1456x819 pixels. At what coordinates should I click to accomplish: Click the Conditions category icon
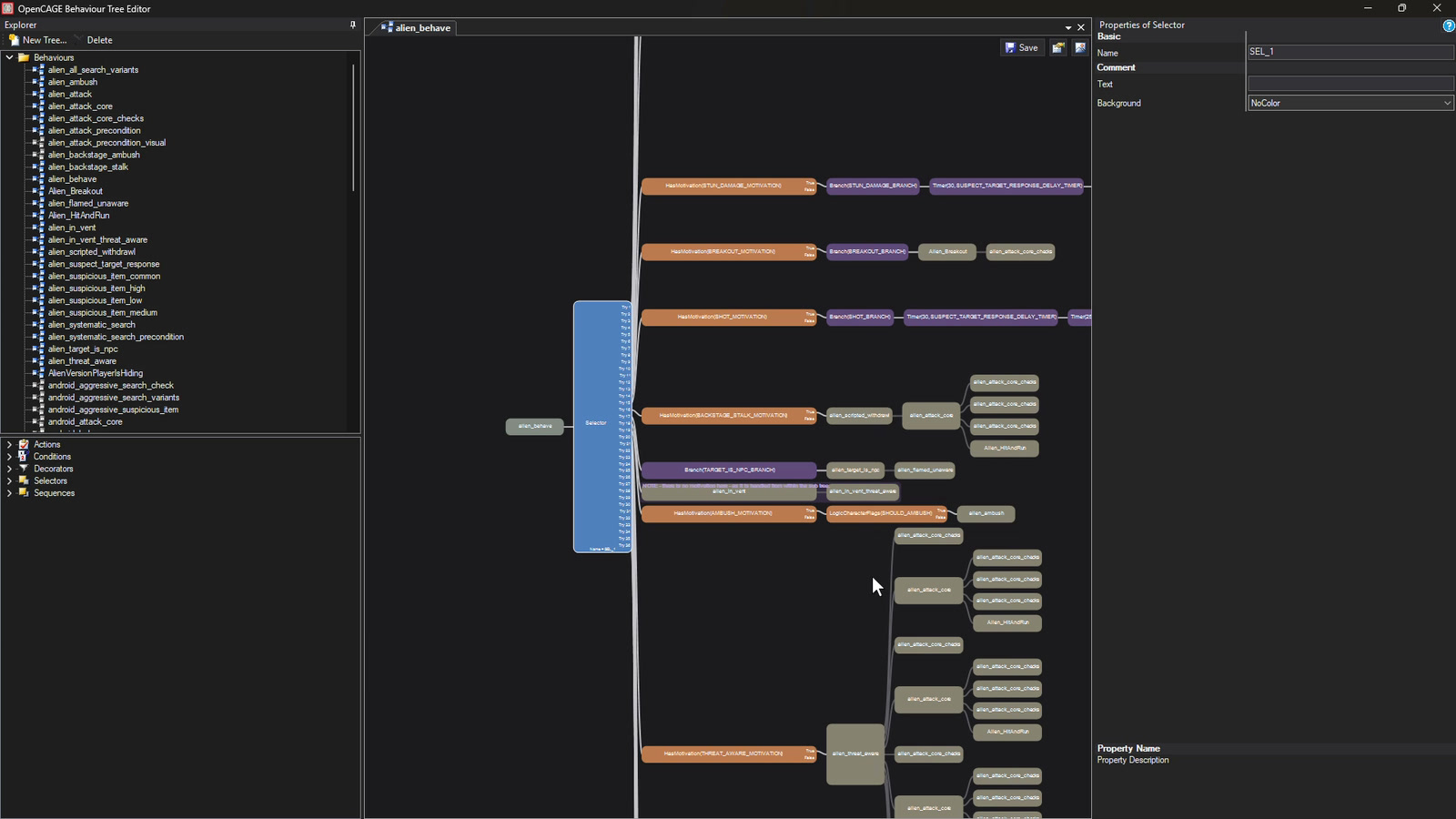click(x=24, y=456)
